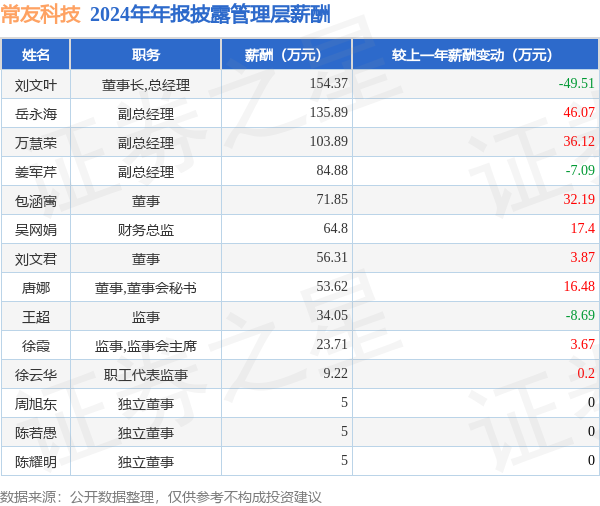Click the 薪酬（万元） column header

287,55
